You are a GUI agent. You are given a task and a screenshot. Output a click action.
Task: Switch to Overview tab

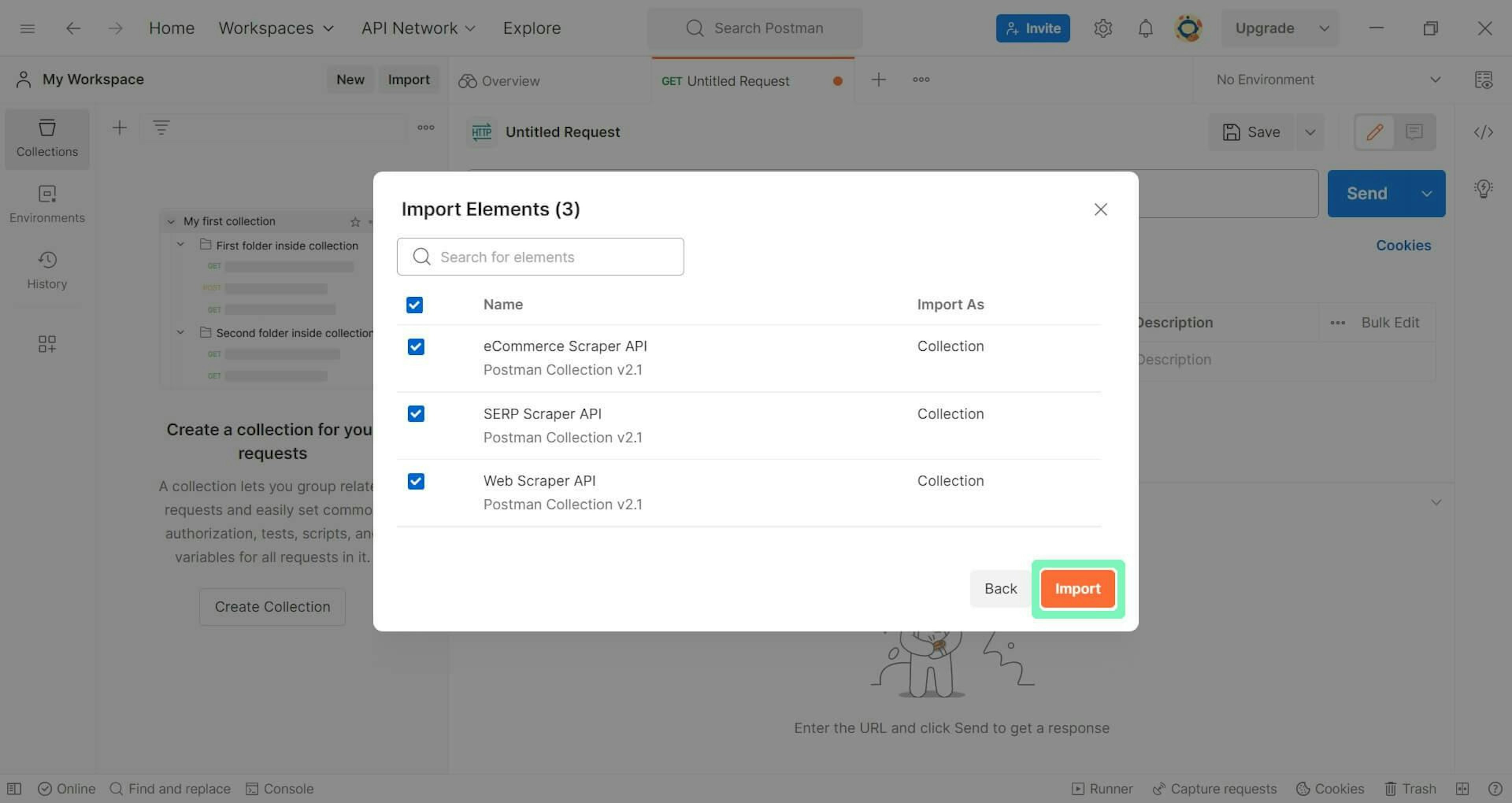499,81
